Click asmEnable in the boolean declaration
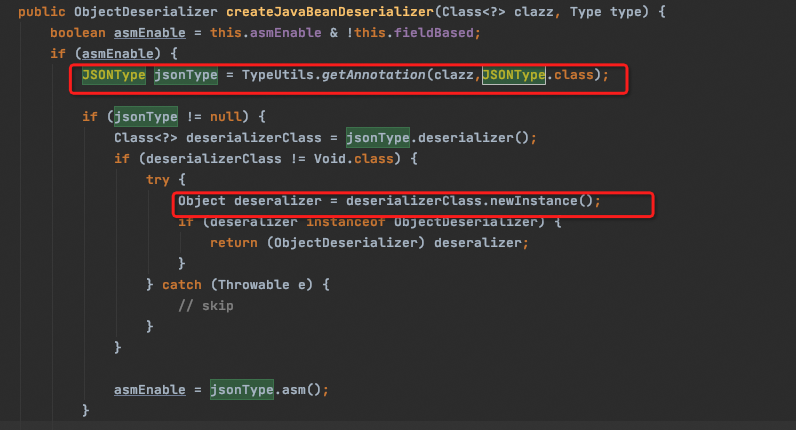796x430 pixels. [x=150, y=33]
